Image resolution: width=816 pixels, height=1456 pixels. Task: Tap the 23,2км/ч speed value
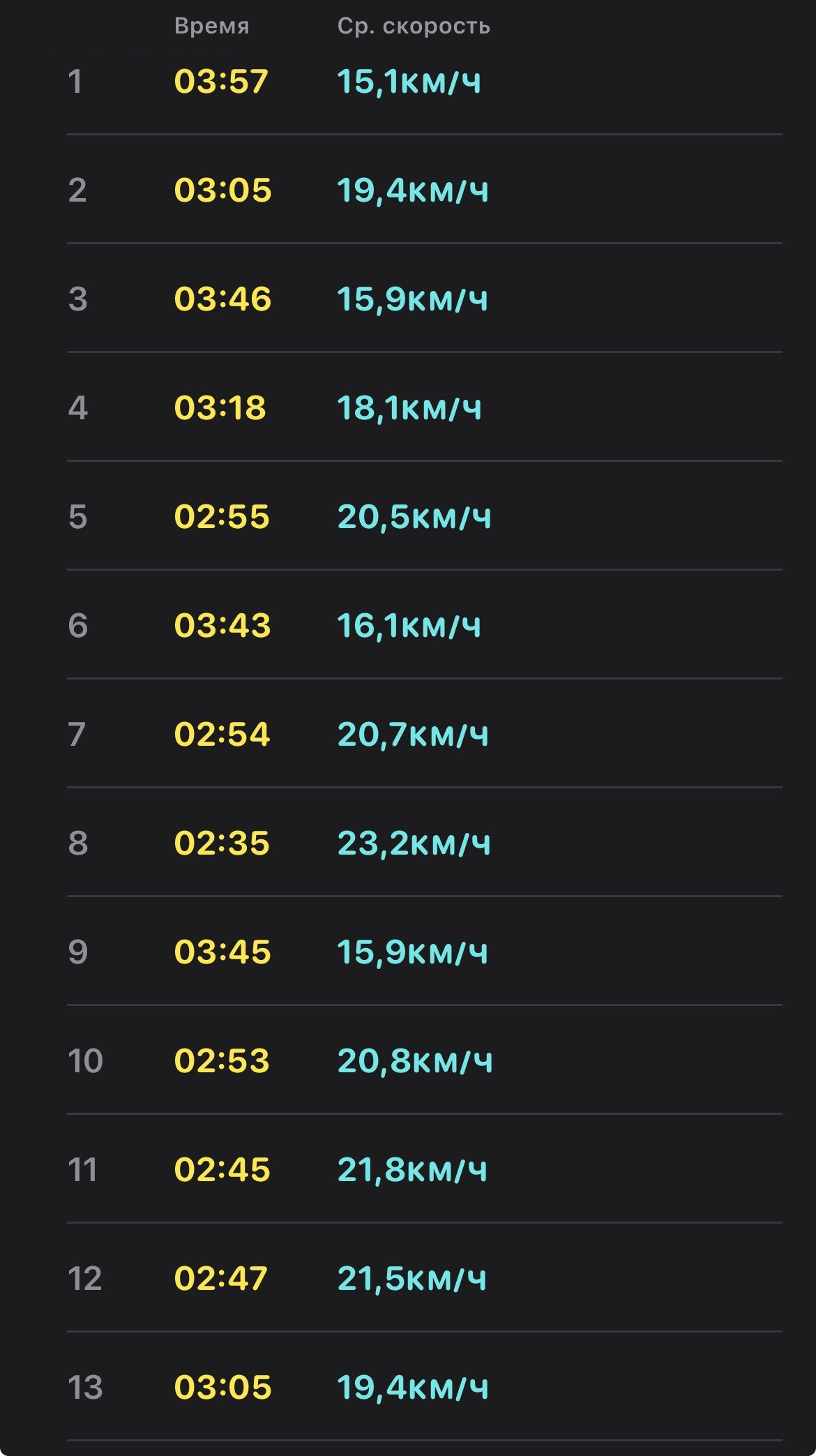click(x=414, y=843)
